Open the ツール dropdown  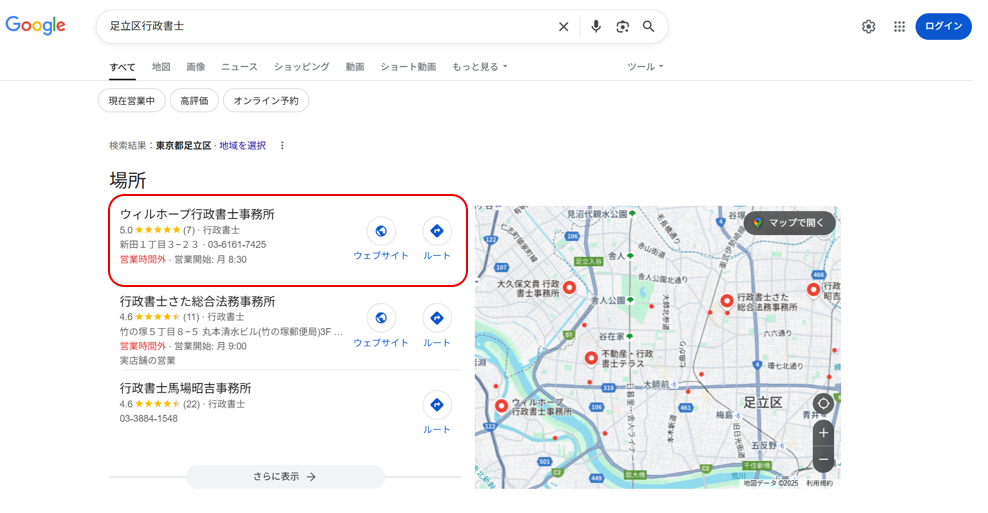[645, 67]
